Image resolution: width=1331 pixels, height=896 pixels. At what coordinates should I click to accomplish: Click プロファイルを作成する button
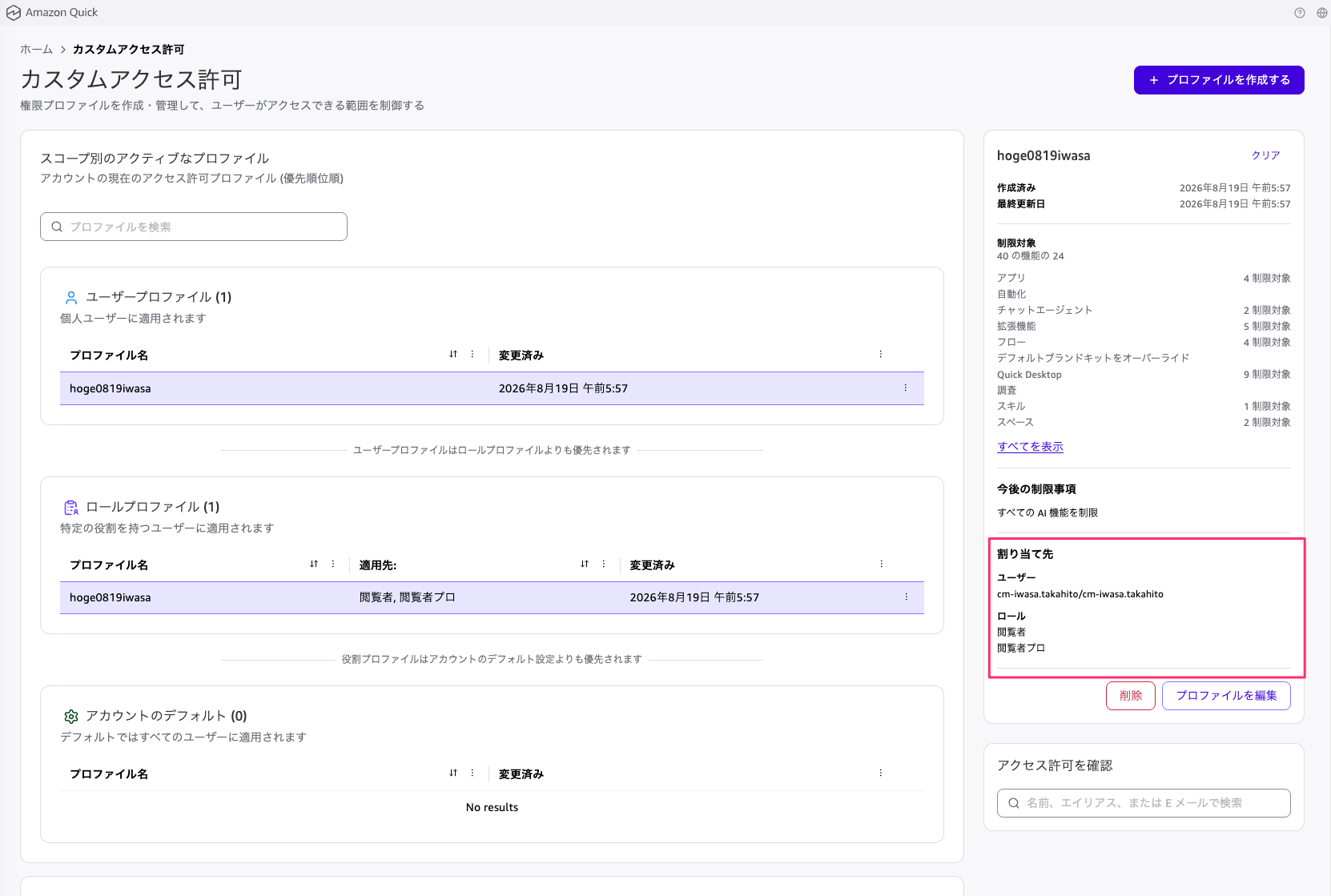tap(1219, 80)
